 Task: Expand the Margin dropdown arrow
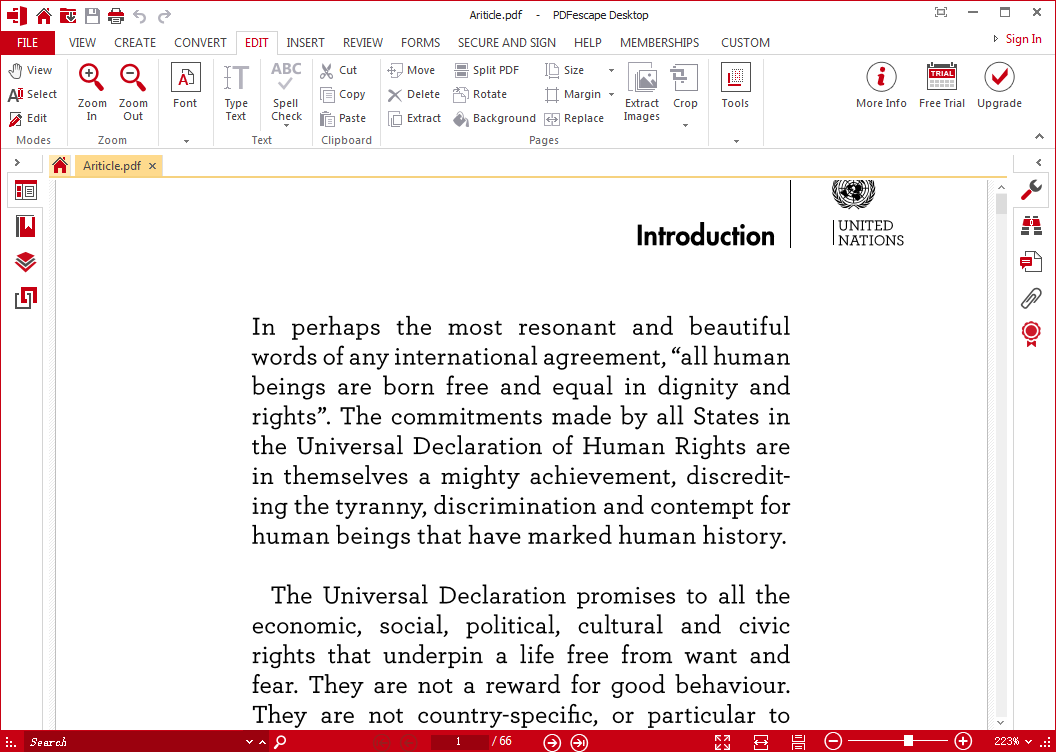click(611, 94)
